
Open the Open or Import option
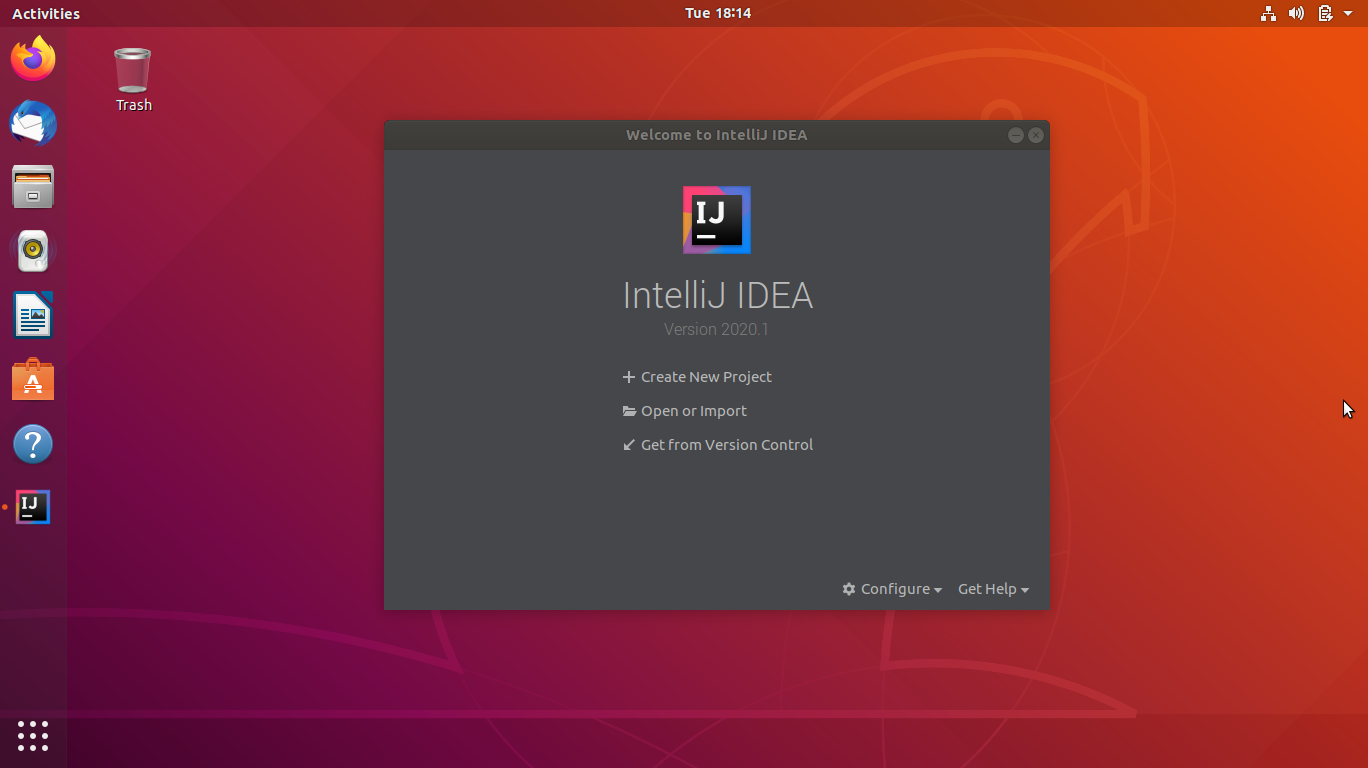coord(684,411)
